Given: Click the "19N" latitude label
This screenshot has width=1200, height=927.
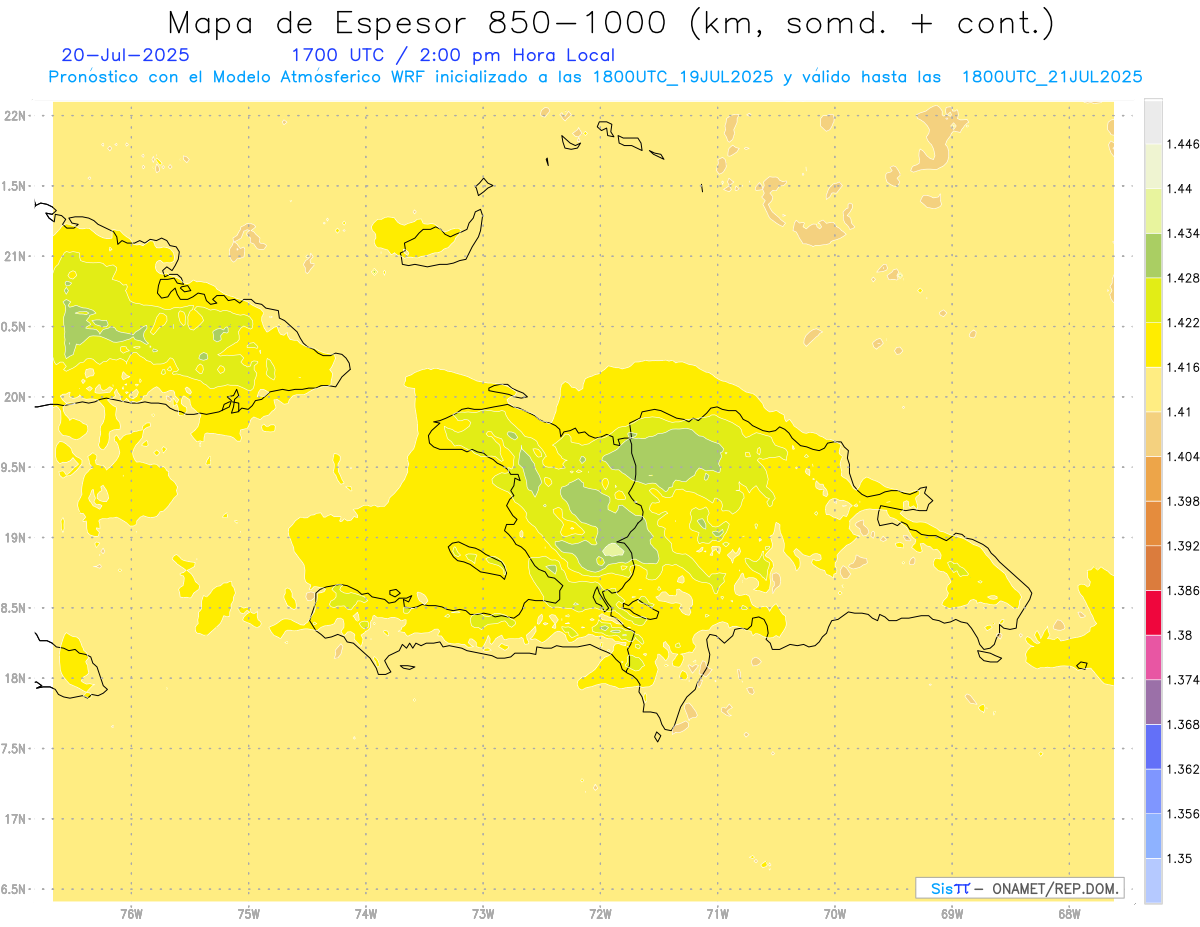Looking at the screenshot, I should (15, 538).
